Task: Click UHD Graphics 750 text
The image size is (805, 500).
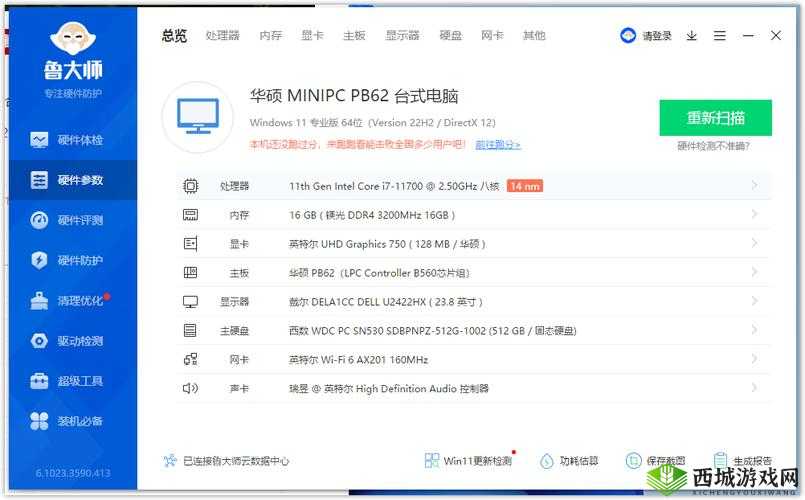Action: coord(387,244)
